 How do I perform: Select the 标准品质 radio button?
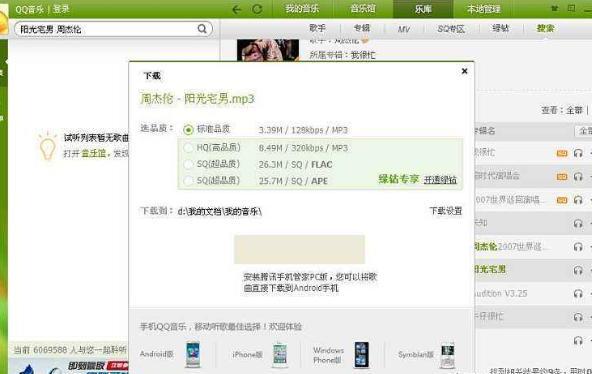tap(188, 130)
